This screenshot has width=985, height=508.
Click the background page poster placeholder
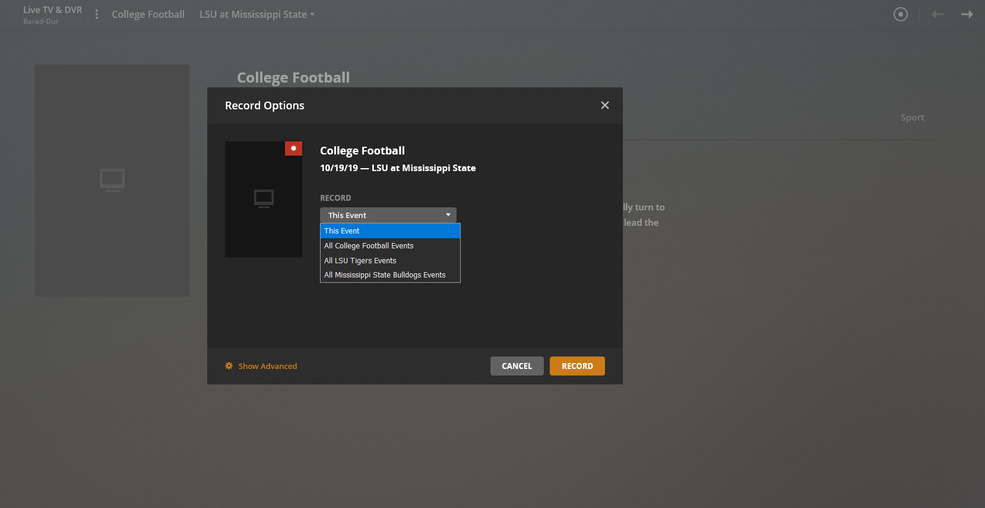[x=112, y=180]
